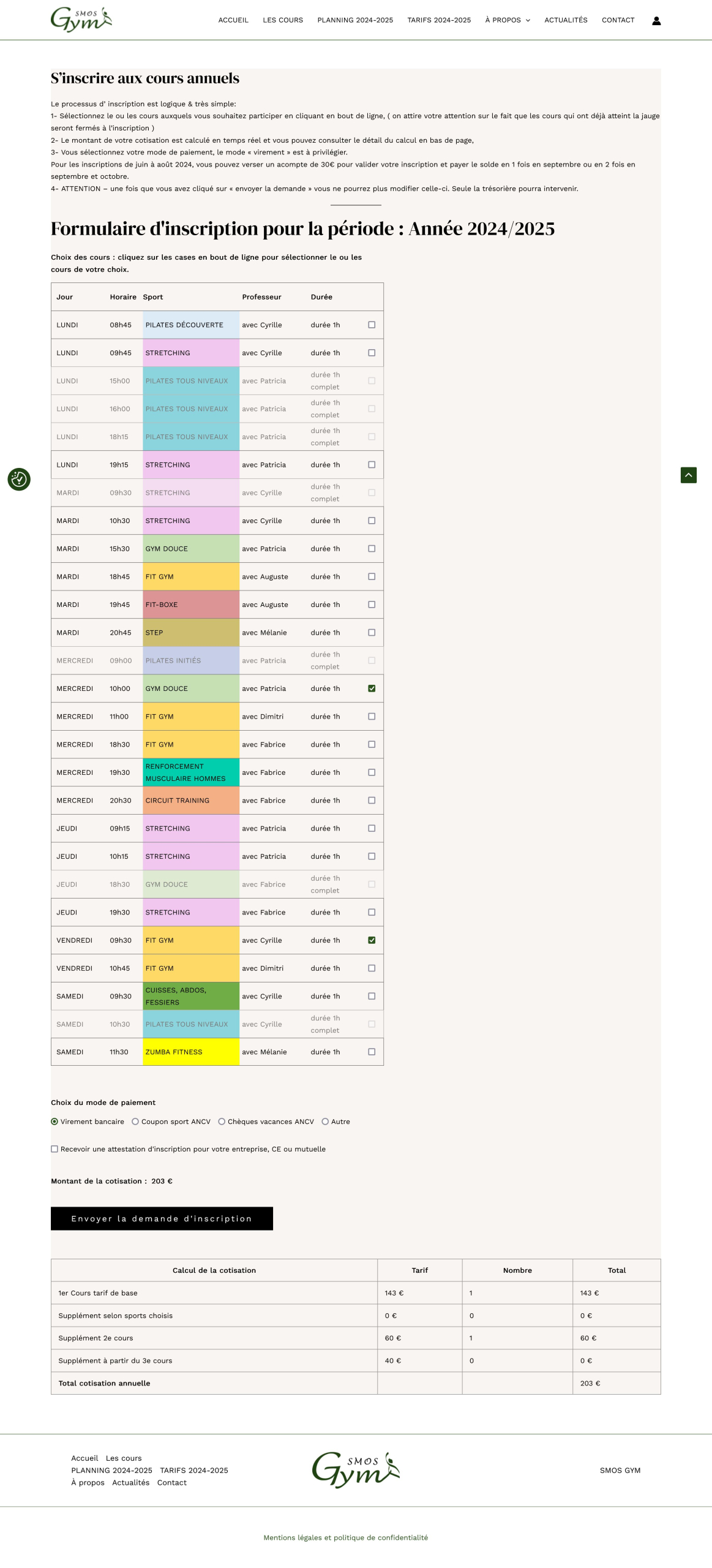
Task: Uncheck the Mercredi 10h00 Gym Douce checkbox
Action: [x=372, y=688]
